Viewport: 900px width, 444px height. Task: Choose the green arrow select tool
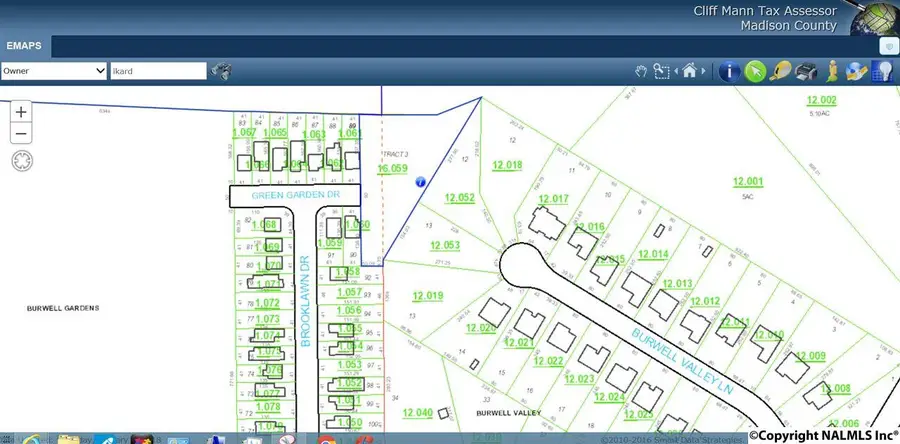pyautogui.click(x=756, y=71)
